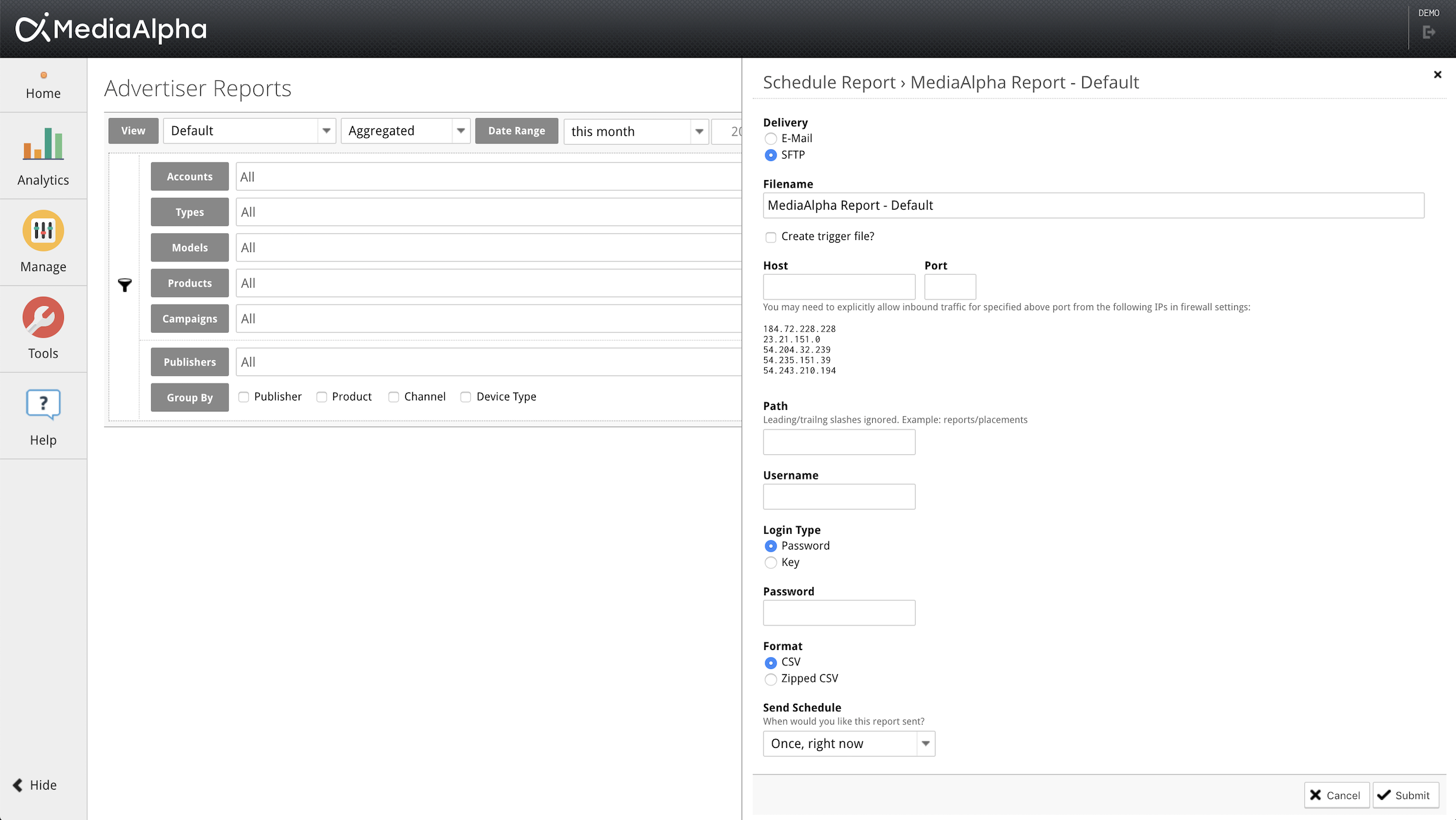Collapse sidebar with Hide arrow
This screenshot has width=1456, height=820.
pos(35,785)
